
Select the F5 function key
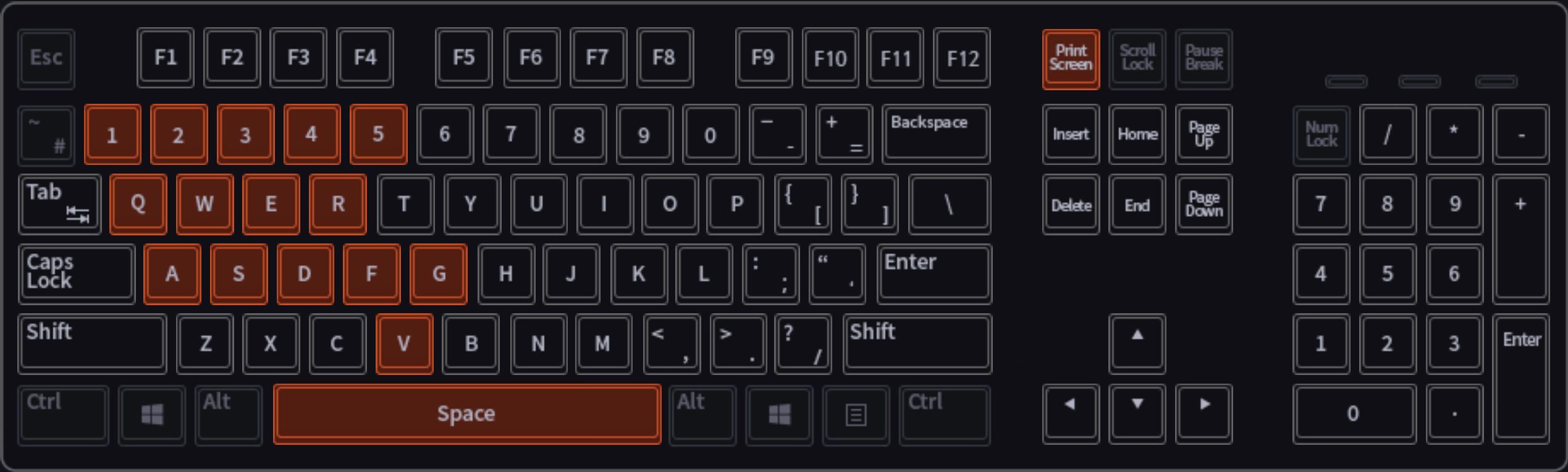pos(464,58)
